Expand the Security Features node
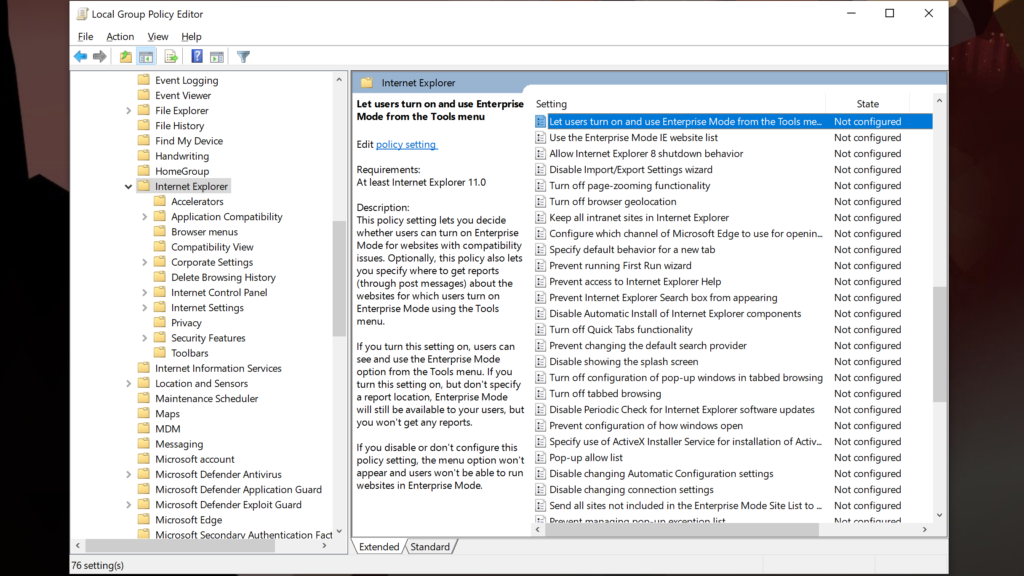The width and height of the screenshot is (1024, 576). coord(144,338)
